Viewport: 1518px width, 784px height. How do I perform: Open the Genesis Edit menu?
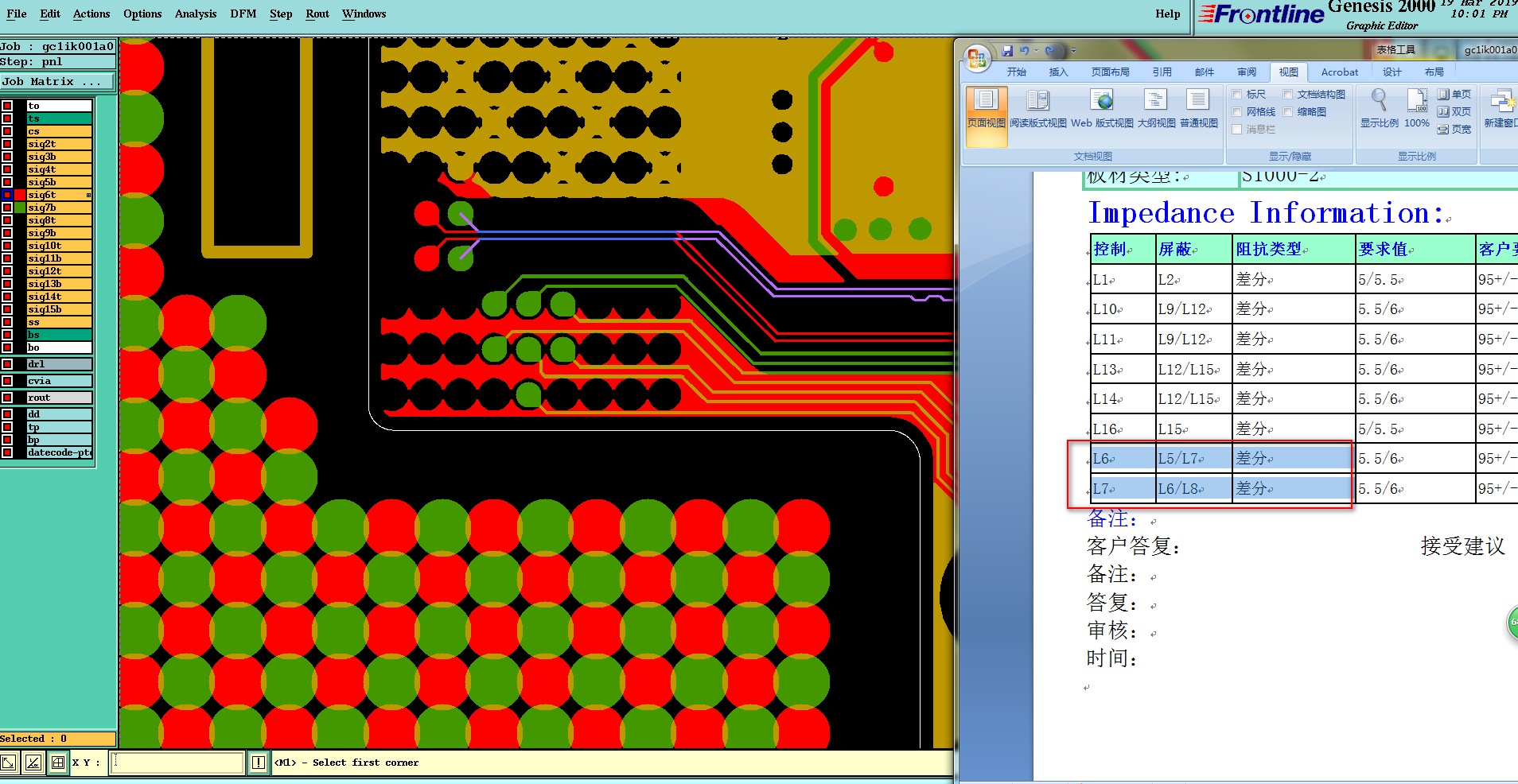(50, 14)
